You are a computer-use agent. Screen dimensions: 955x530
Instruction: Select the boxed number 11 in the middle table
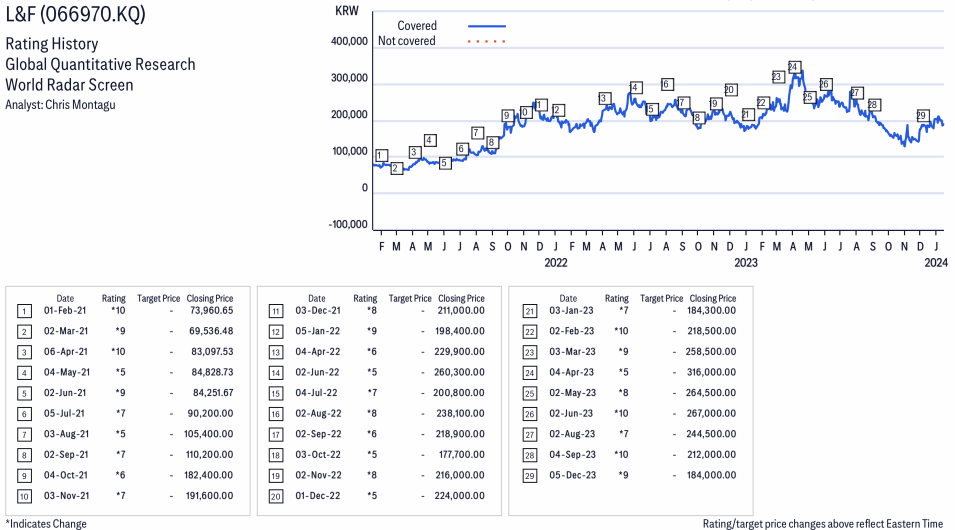tap(276, 312)
